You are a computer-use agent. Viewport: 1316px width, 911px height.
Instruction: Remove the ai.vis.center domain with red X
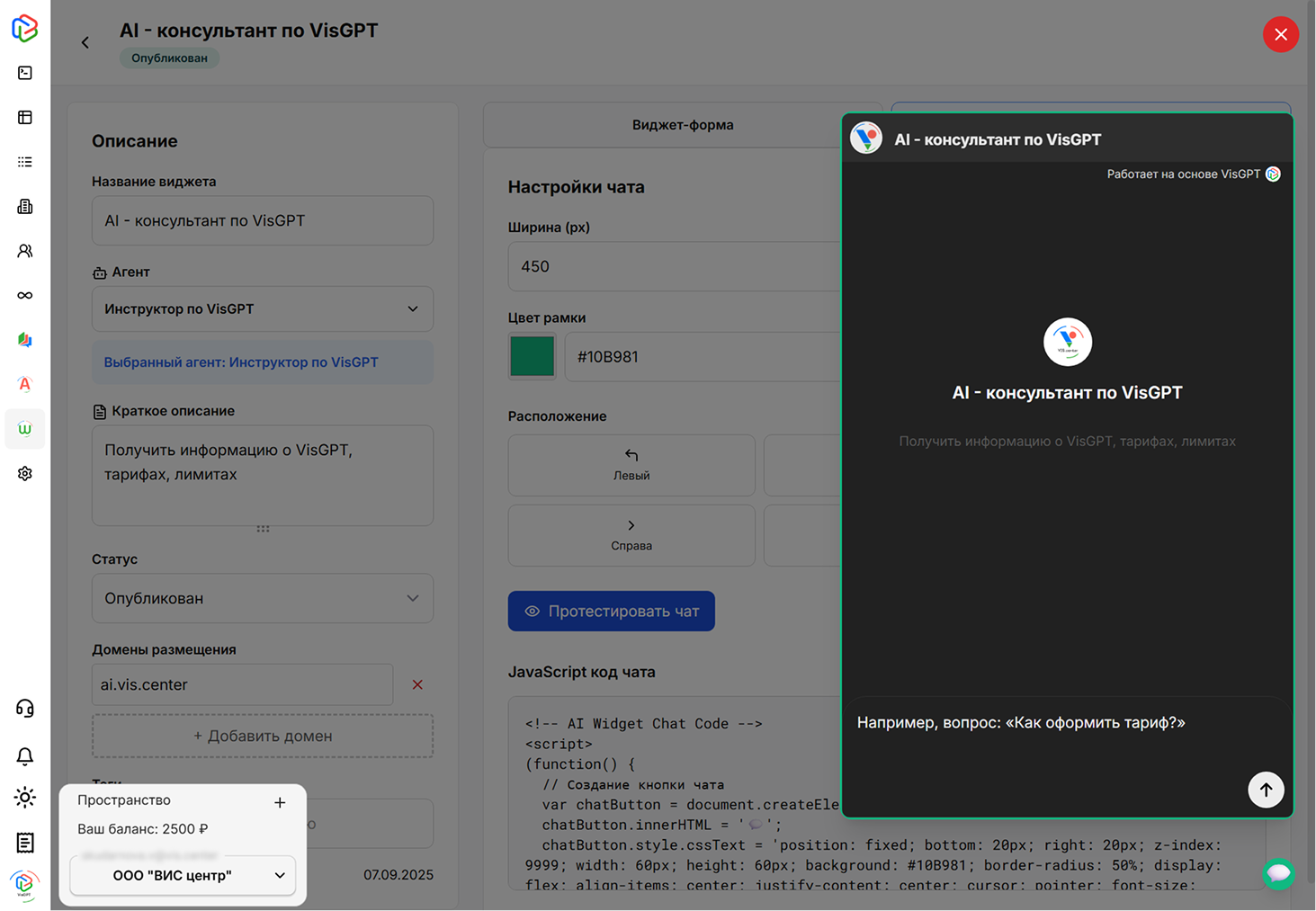(x=417, y=684)
